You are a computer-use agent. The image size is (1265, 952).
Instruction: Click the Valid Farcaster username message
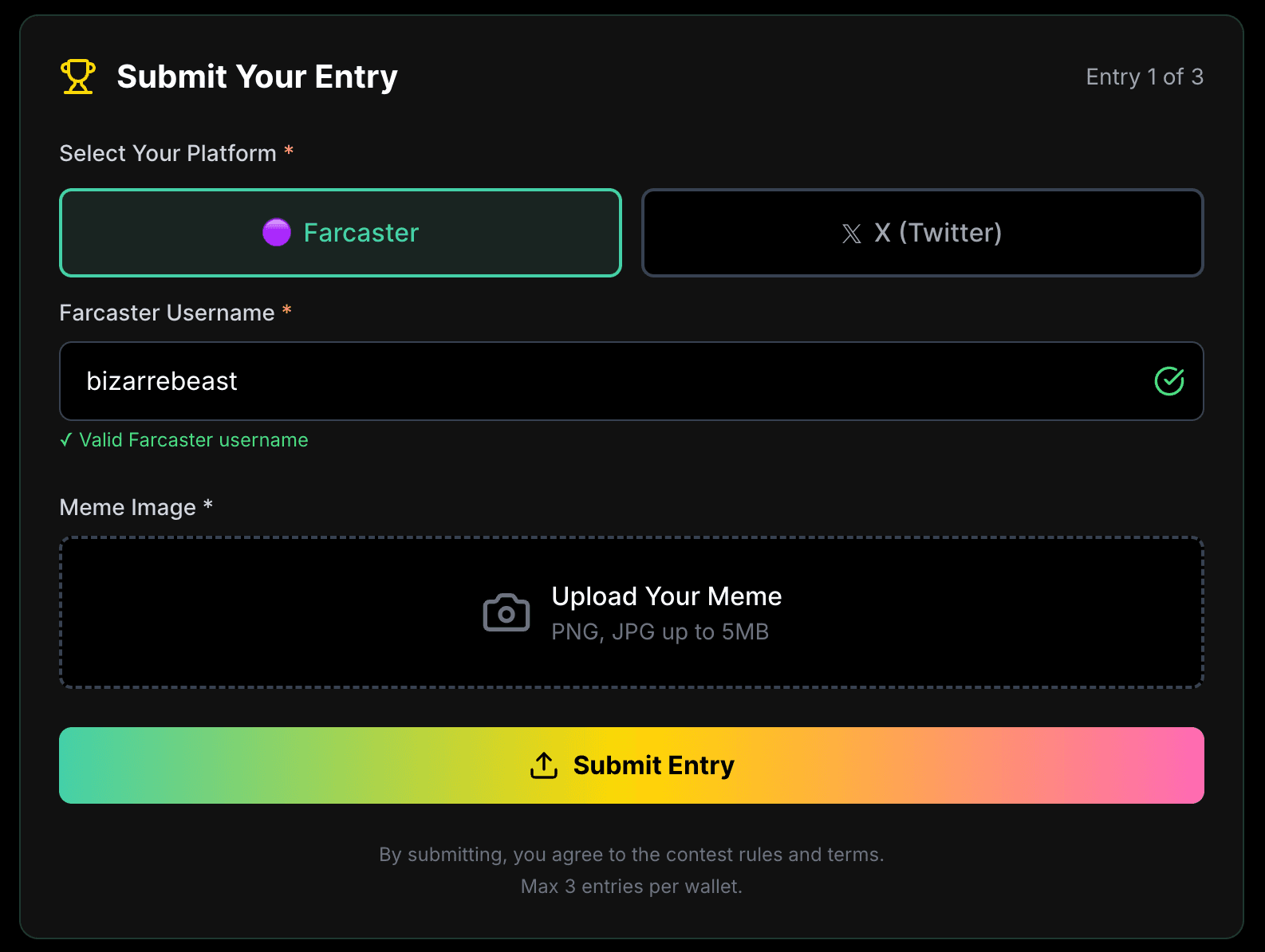(x=194, y=440)
